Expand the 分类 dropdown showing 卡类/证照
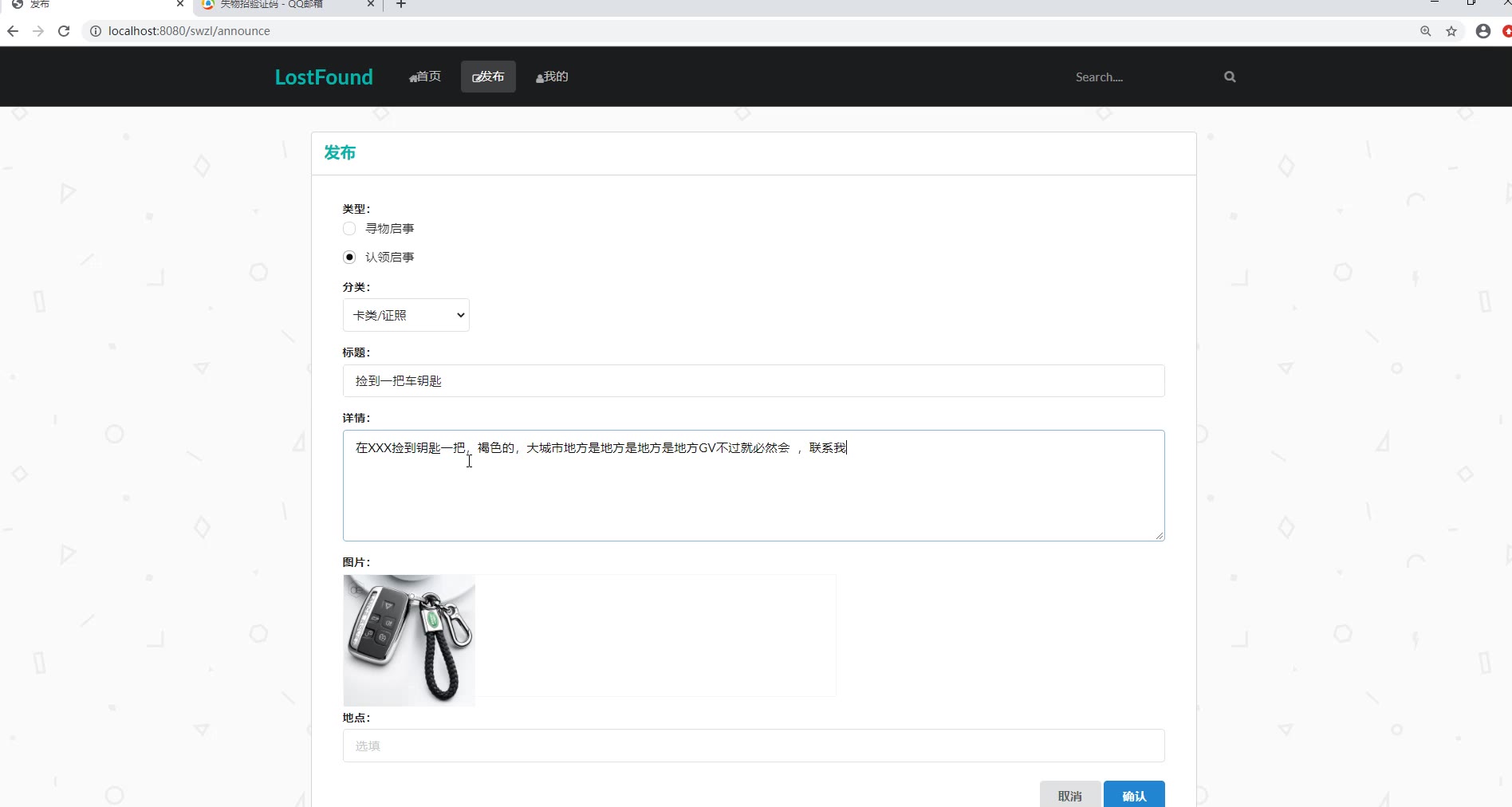The height and width of the screenshot is (807, 1512). pyautogui.click(x=406, y=315)
